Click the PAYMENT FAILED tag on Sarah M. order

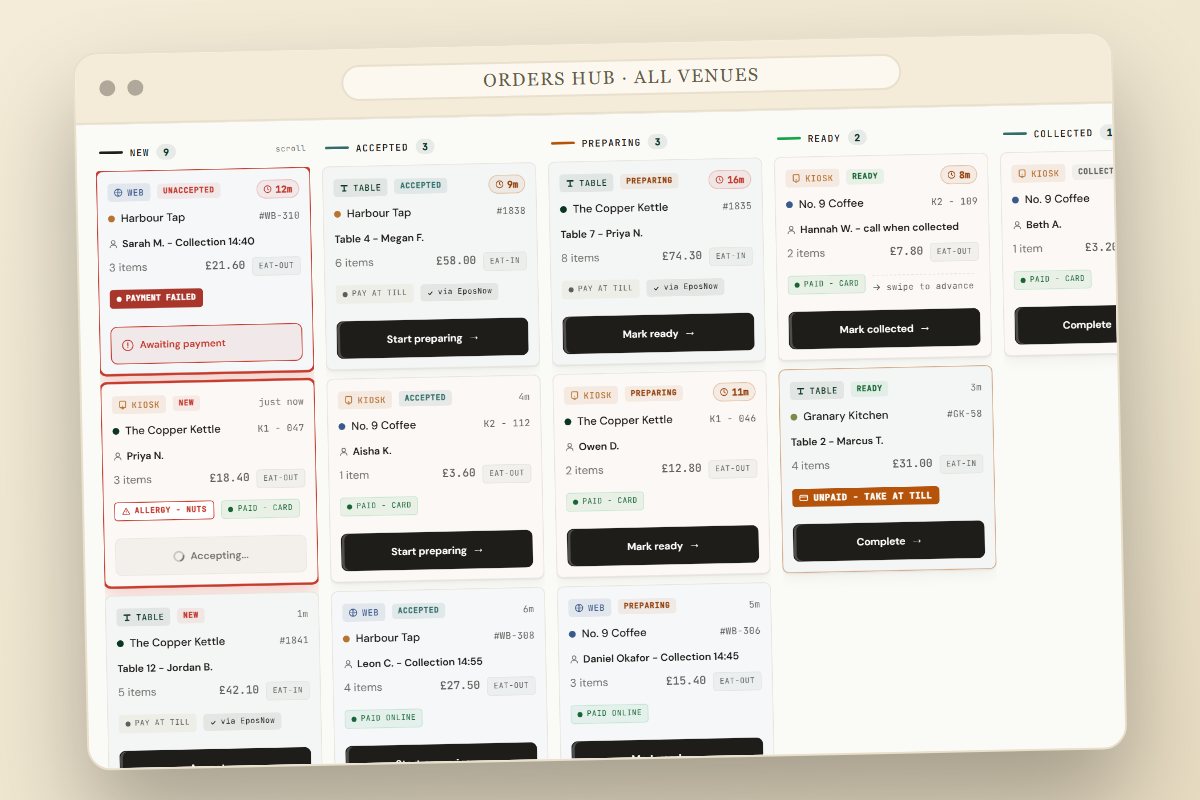[156, 298]
